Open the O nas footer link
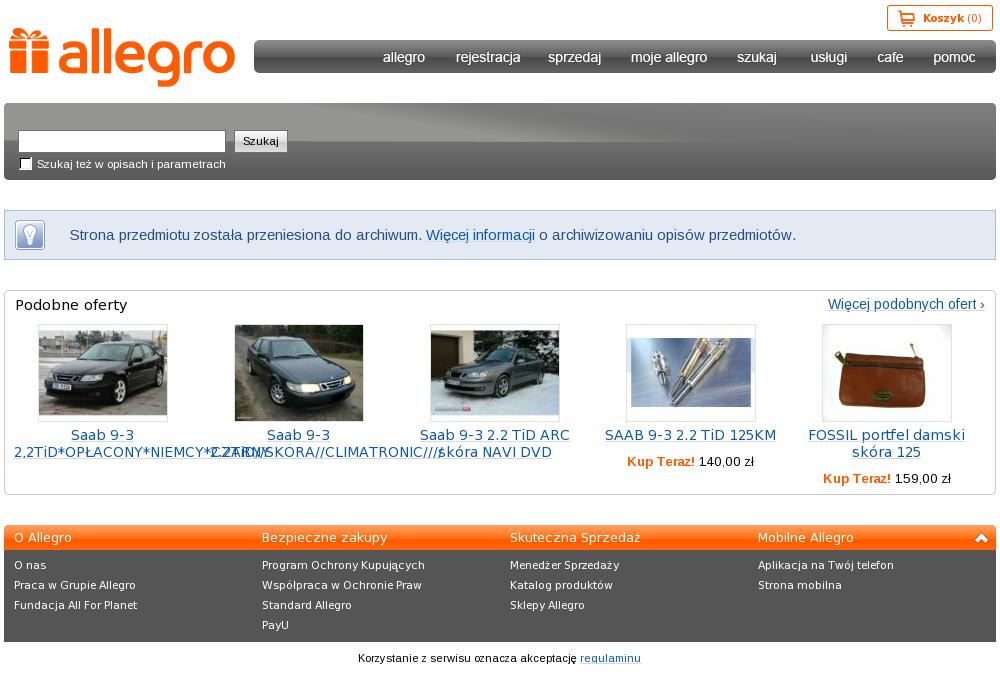 click(30, 565)
